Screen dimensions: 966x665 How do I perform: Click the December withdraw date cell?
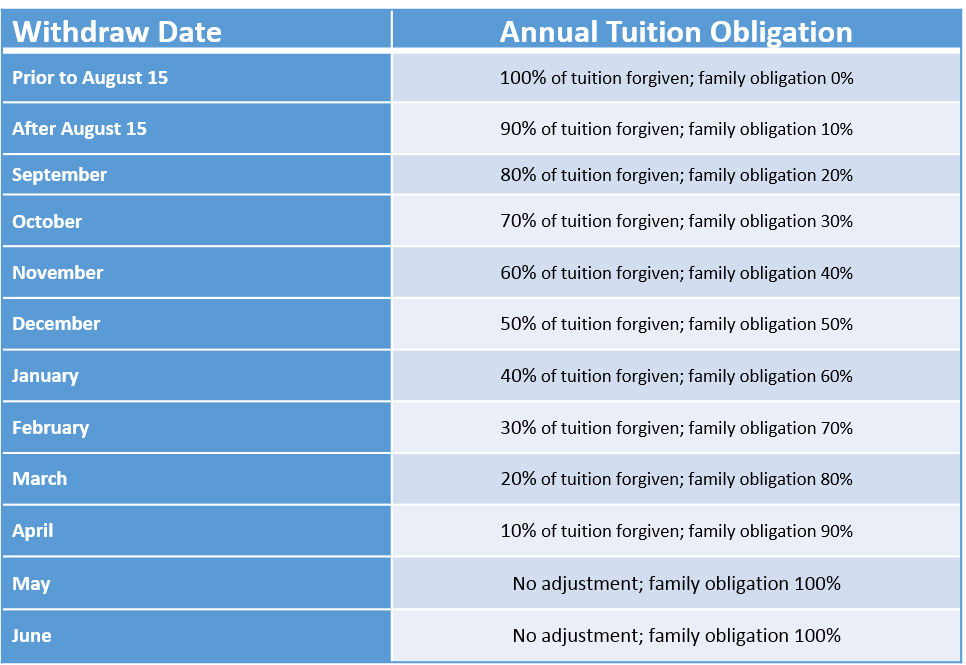coord(56,324)
